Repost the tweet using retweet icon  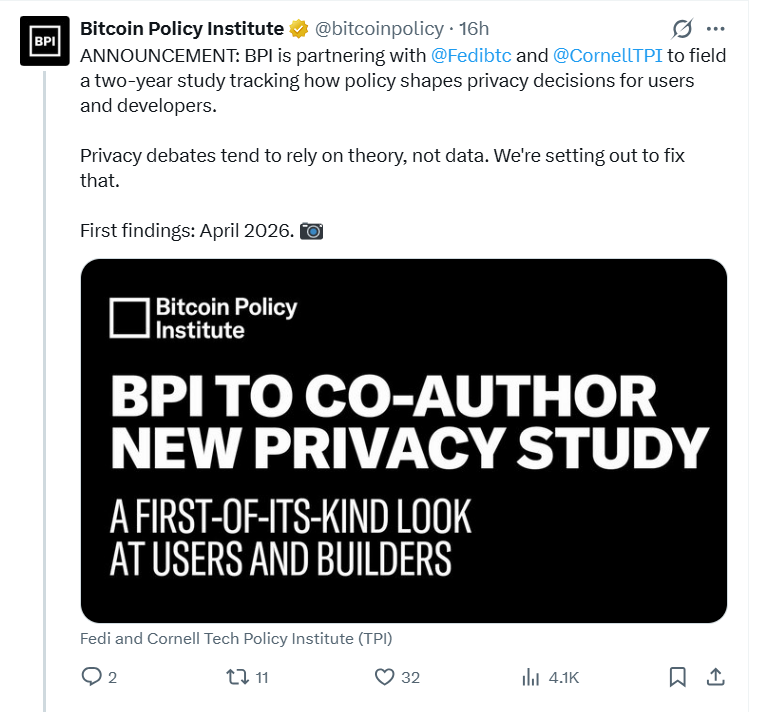[238, 677]
